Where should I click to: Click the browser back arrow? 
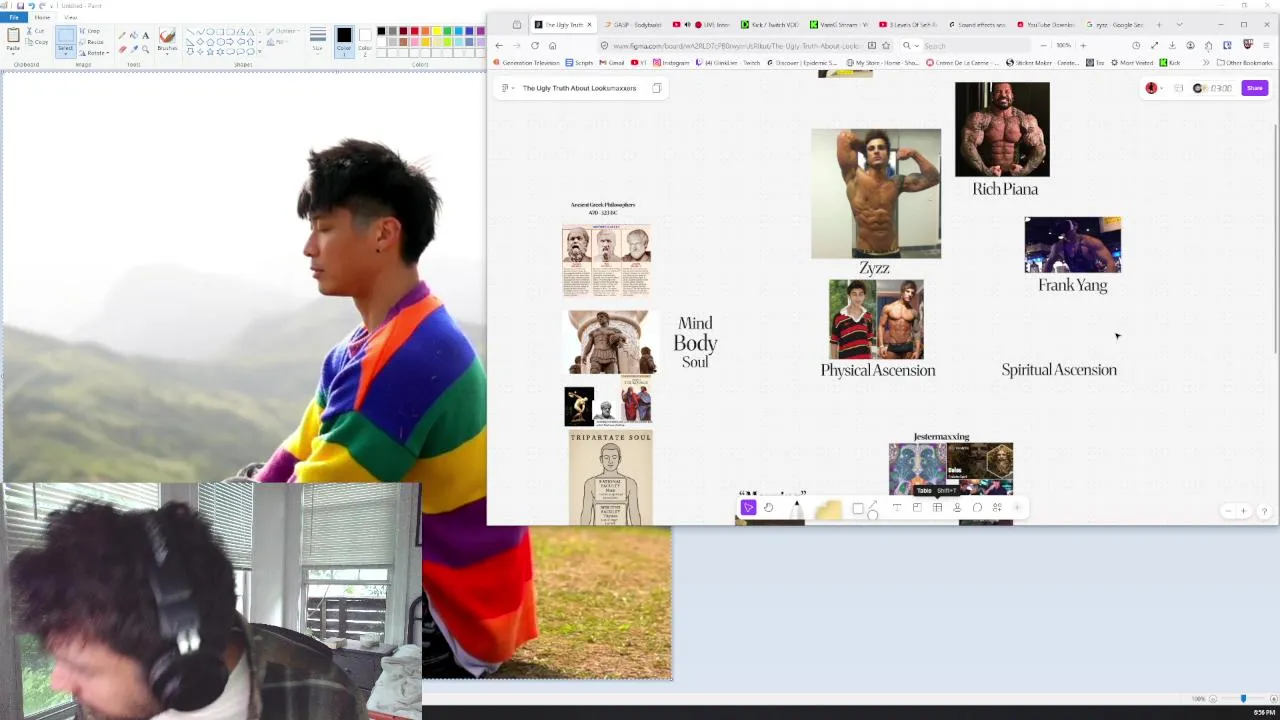click(499, 45)
